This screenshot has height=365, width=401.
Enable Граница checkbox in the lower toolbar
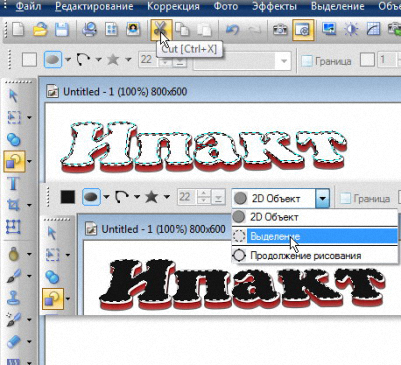pos(345,199)
